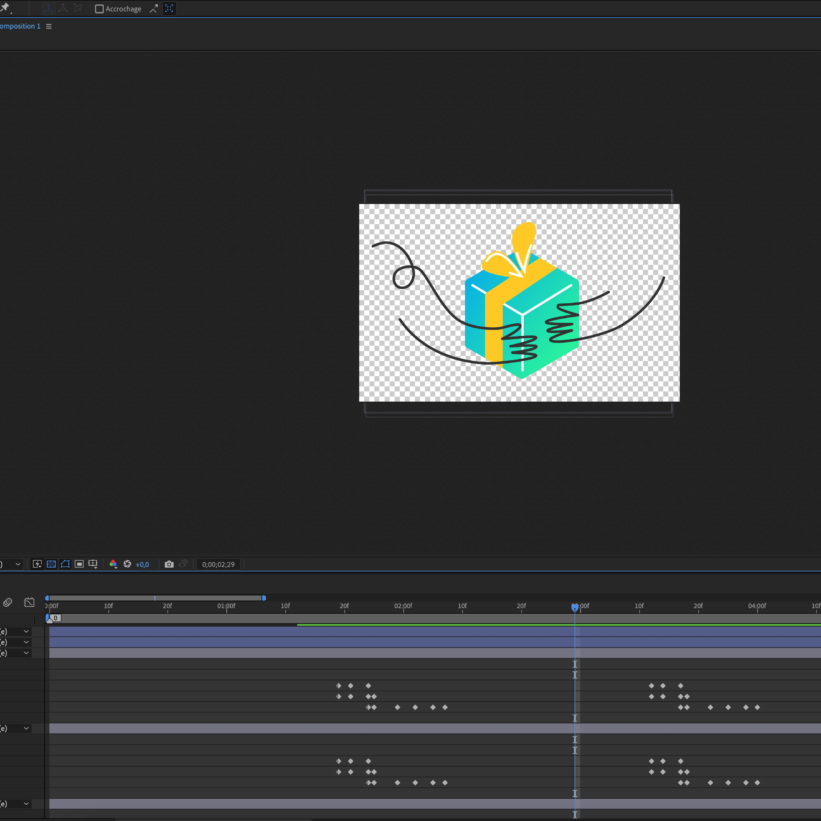821x821 pixels.
Task: Click the show channel RGB color icon
Action: pos(113,564)
